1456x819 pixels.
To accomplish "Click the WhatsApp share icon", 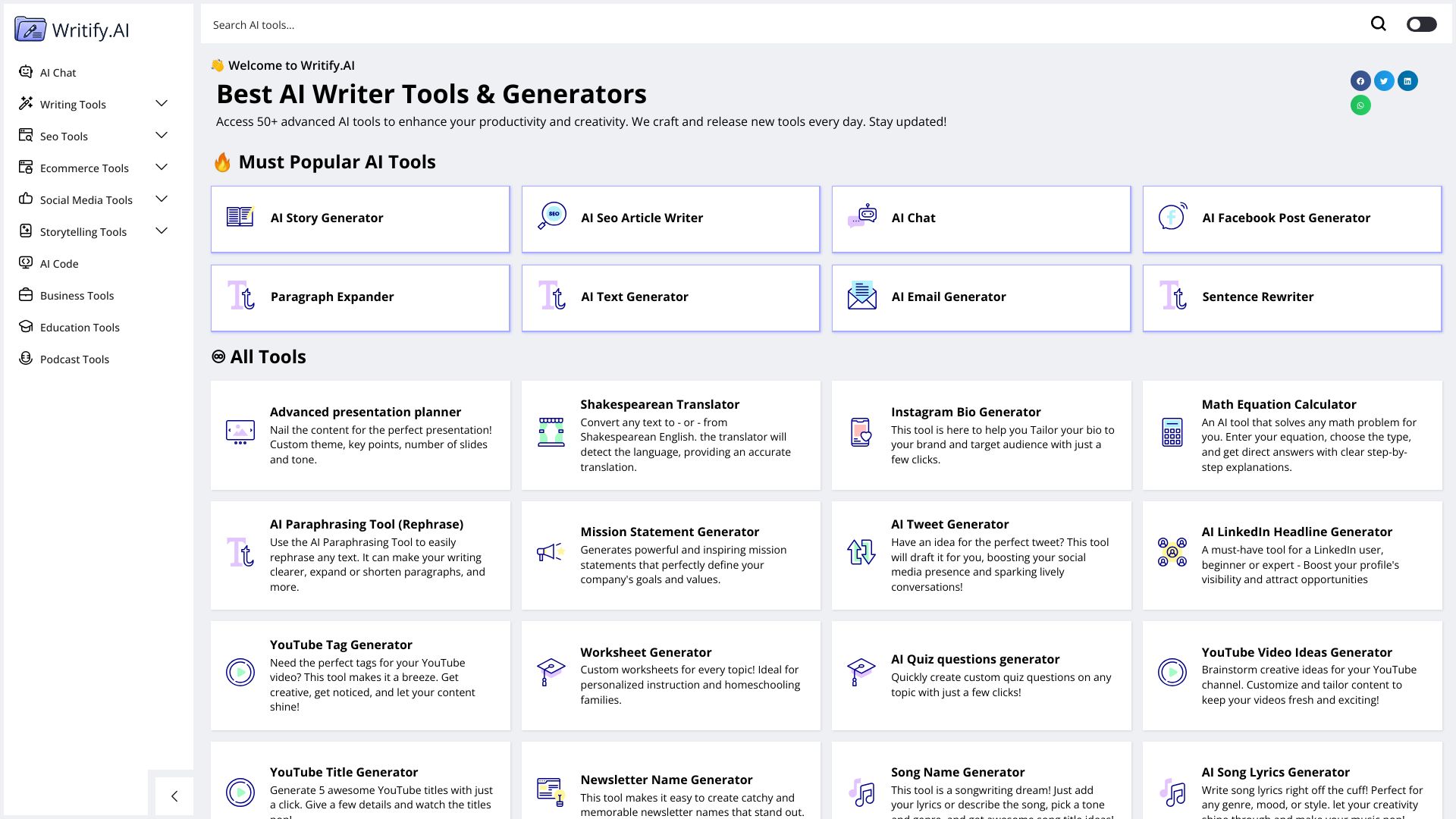I will click(1360, 105).
